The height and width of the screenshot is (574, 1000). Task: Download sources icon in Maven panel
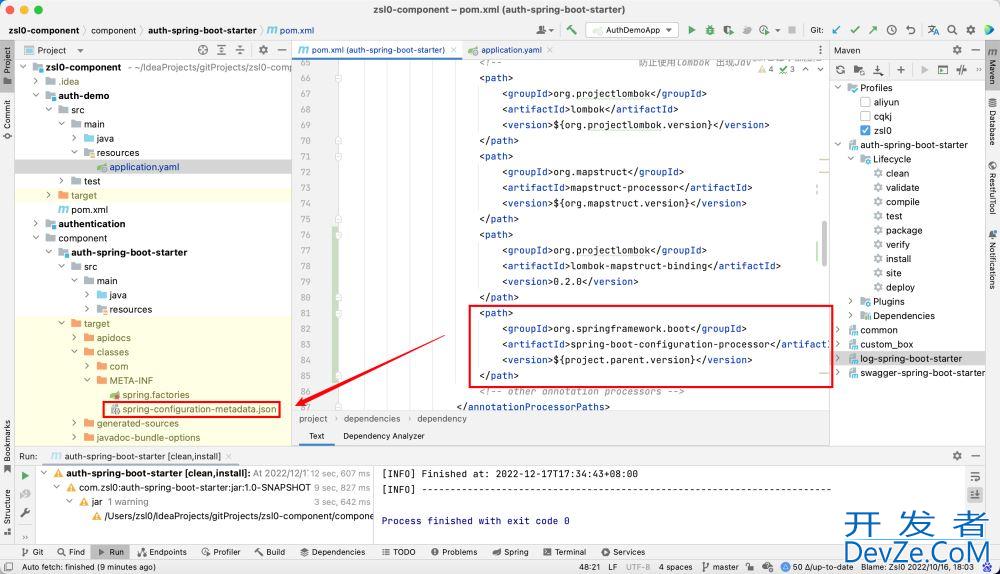pos(878,70)
